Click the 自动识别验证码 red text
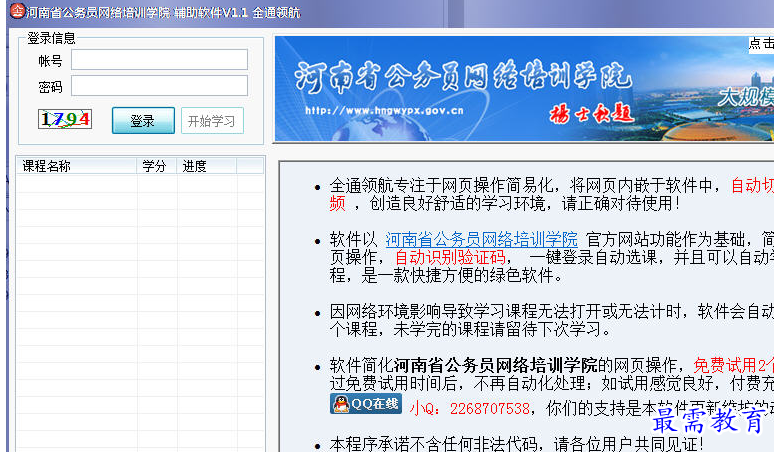Image resolution: width=774 pixels, height=452 pixels. pyautogui.click(x=450, y=258)
